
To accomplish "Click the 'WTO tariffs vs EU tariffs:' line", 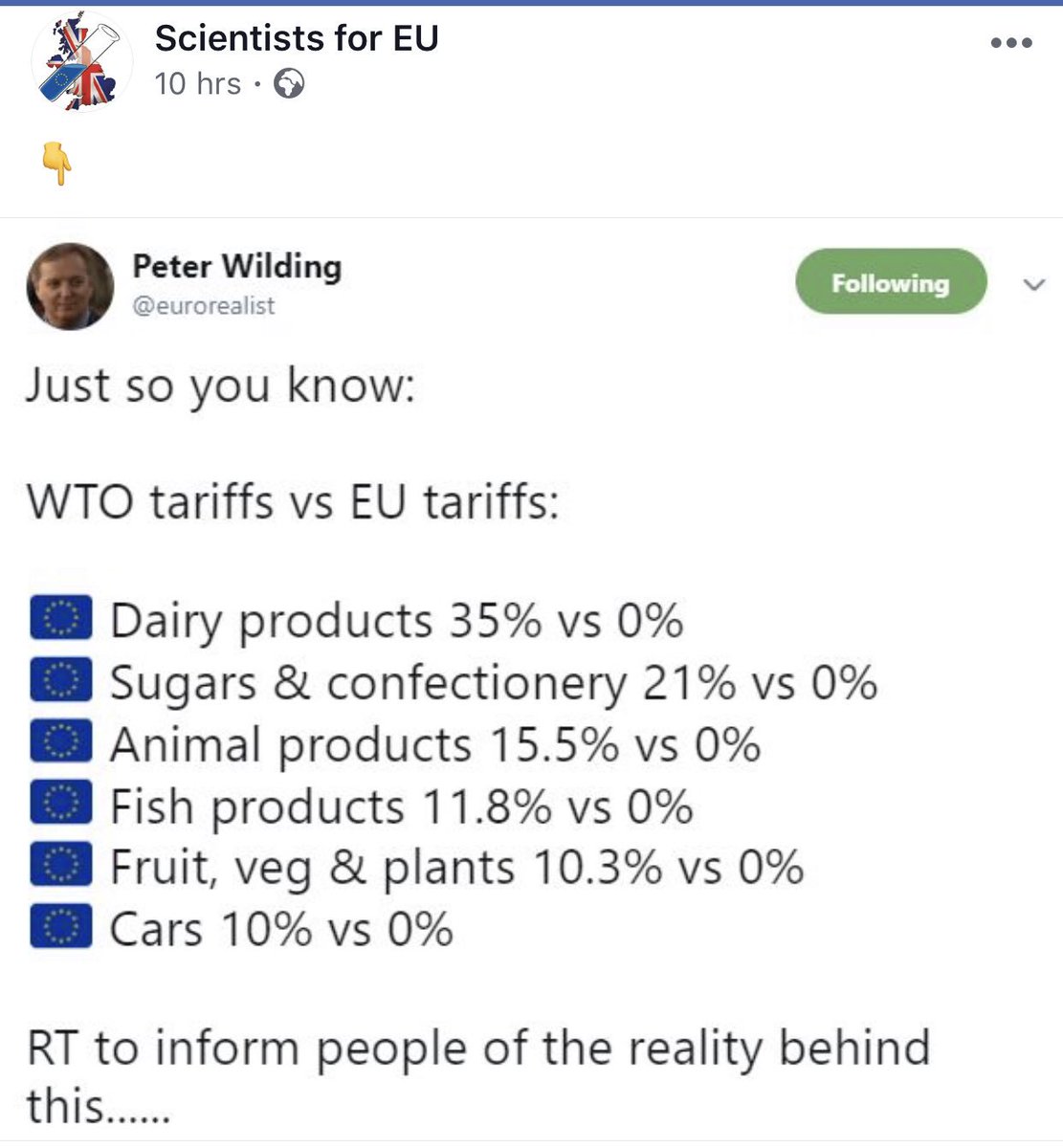I will (293, 502).
